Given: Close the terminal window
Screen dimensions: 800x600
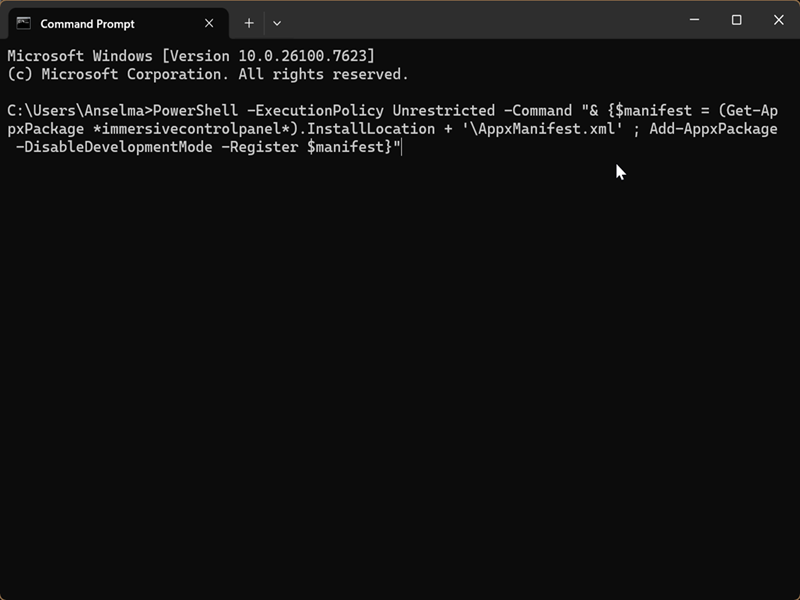Looking at the screenshot, I should pos(778,20).
